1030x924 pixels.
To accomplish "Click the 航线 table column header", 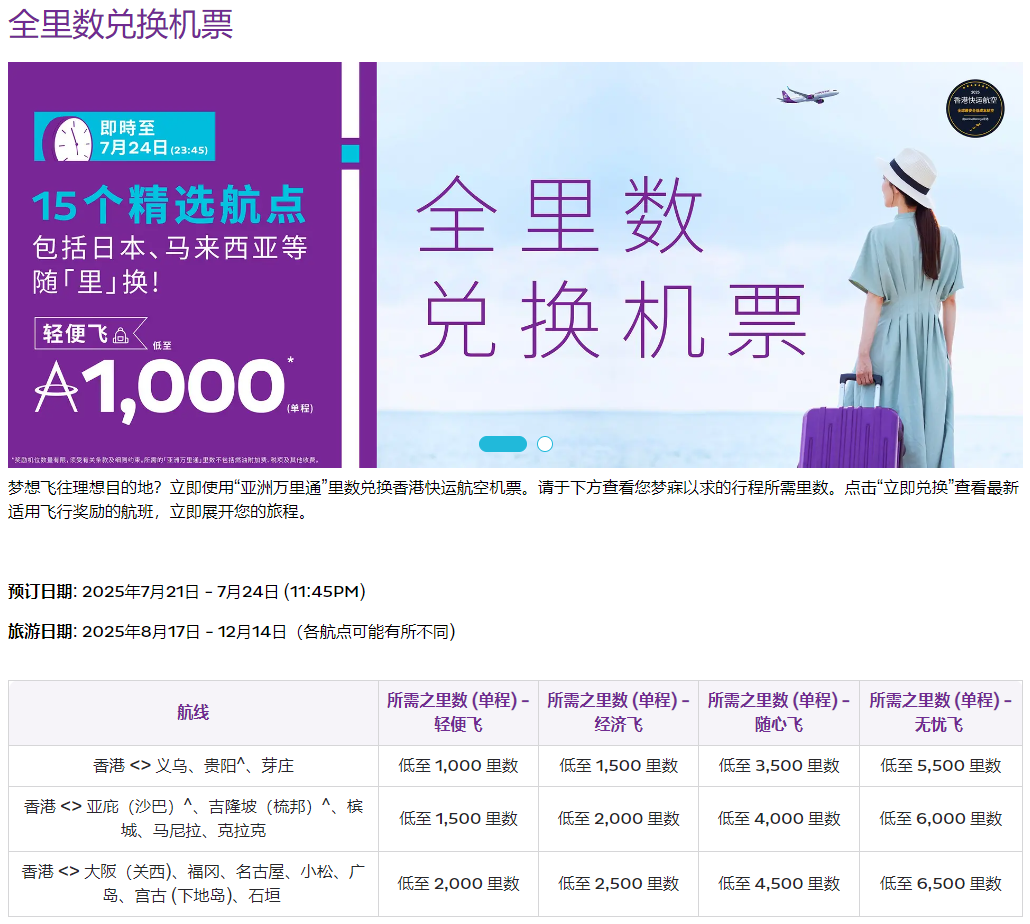I will click(x=193, y=713).
